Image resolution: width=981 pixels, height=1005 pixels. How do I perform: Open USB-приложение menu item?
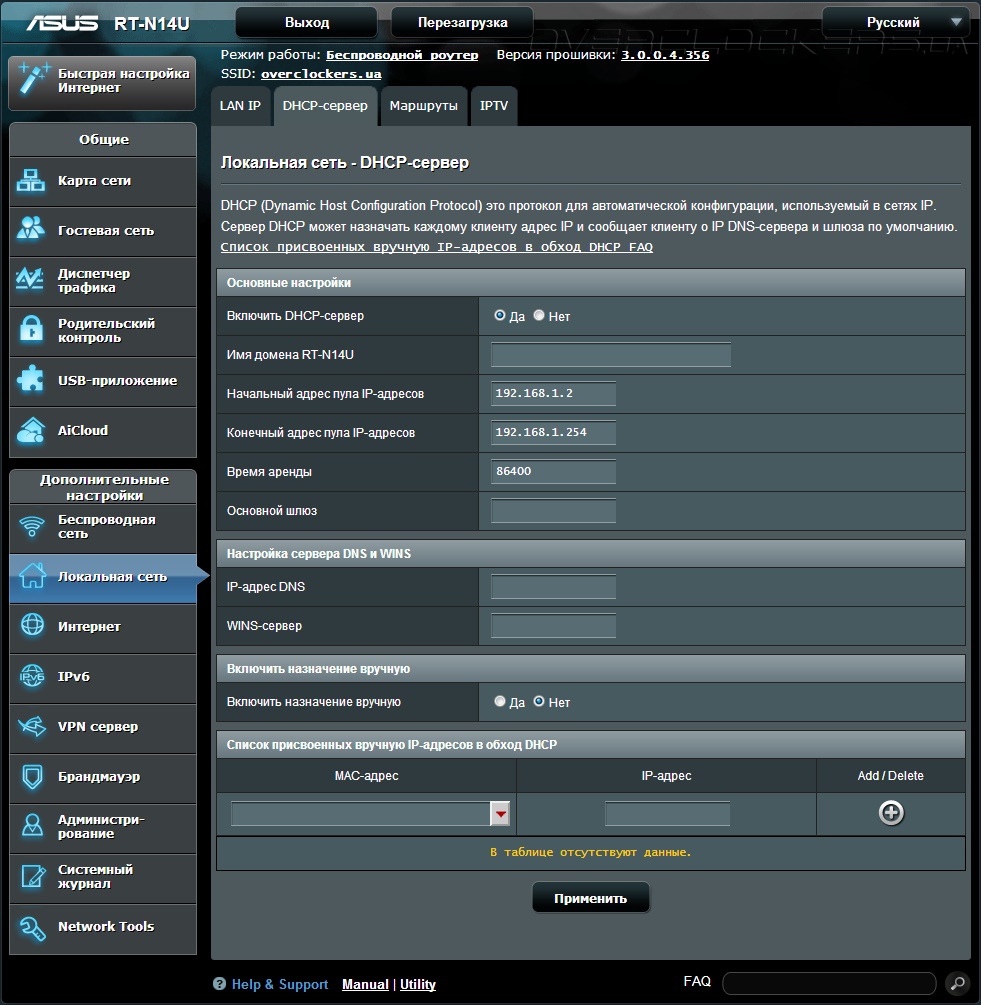[103, 381]
